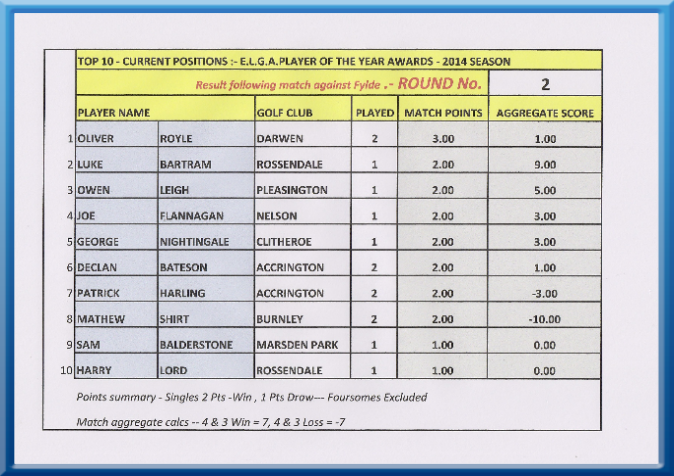
Task: Select the surname LEIGH
Action: (x=174, y=190)
